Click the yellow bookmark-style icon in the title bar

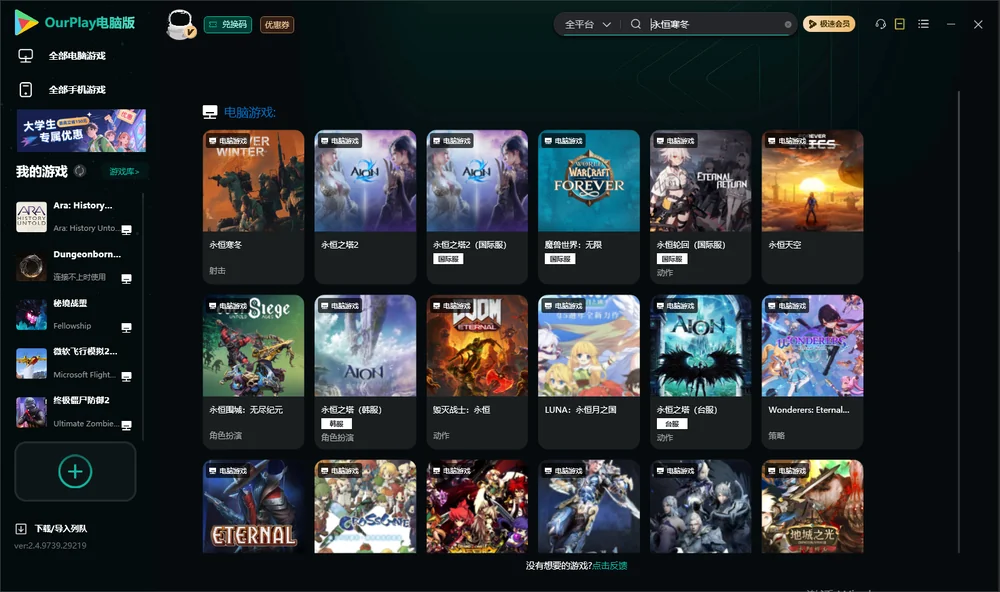point(900,24)
